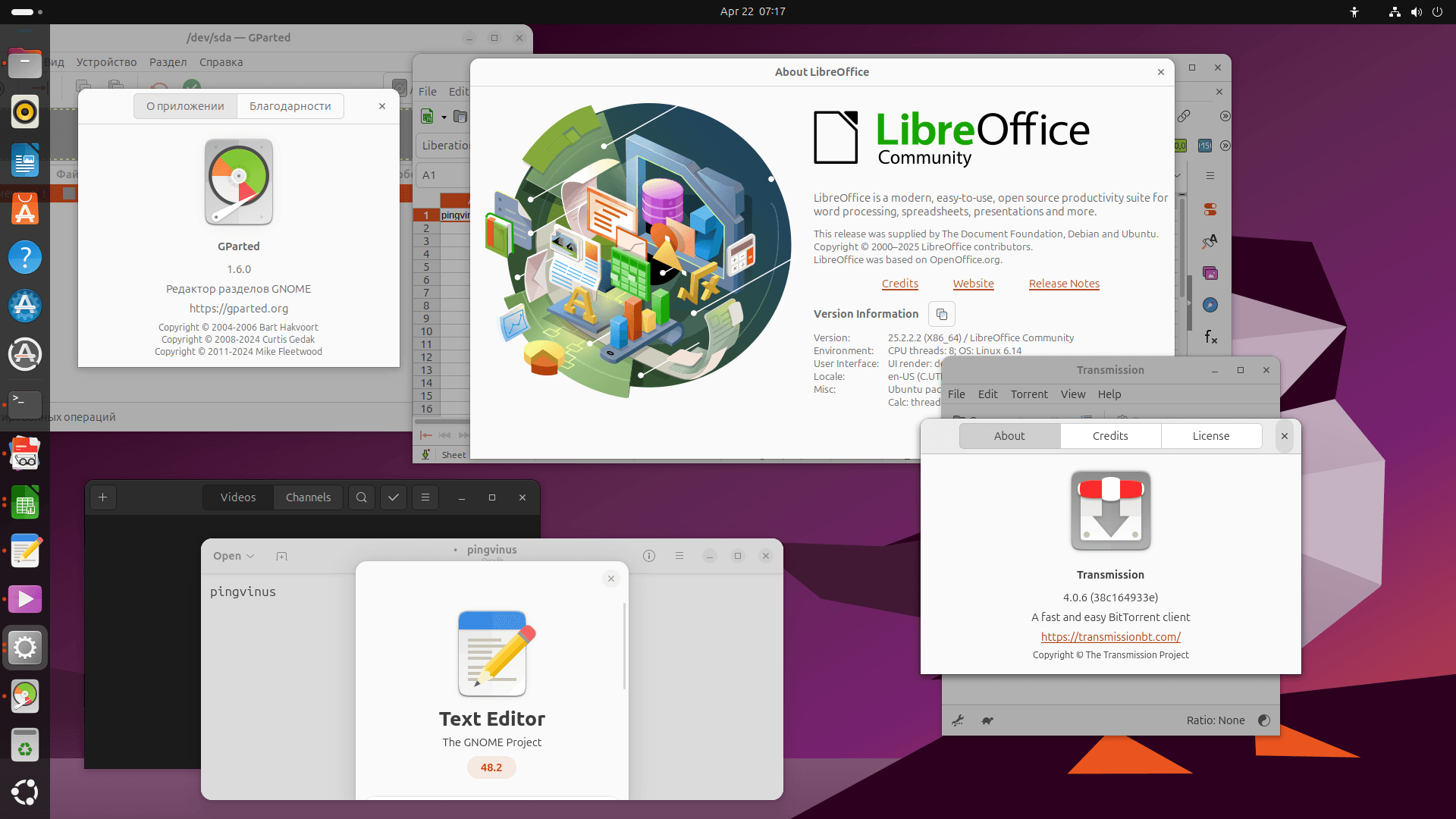This screenshot has width=1456, height=819.
Task: Click the File menu in Calc window
Action: click(428, 92)
